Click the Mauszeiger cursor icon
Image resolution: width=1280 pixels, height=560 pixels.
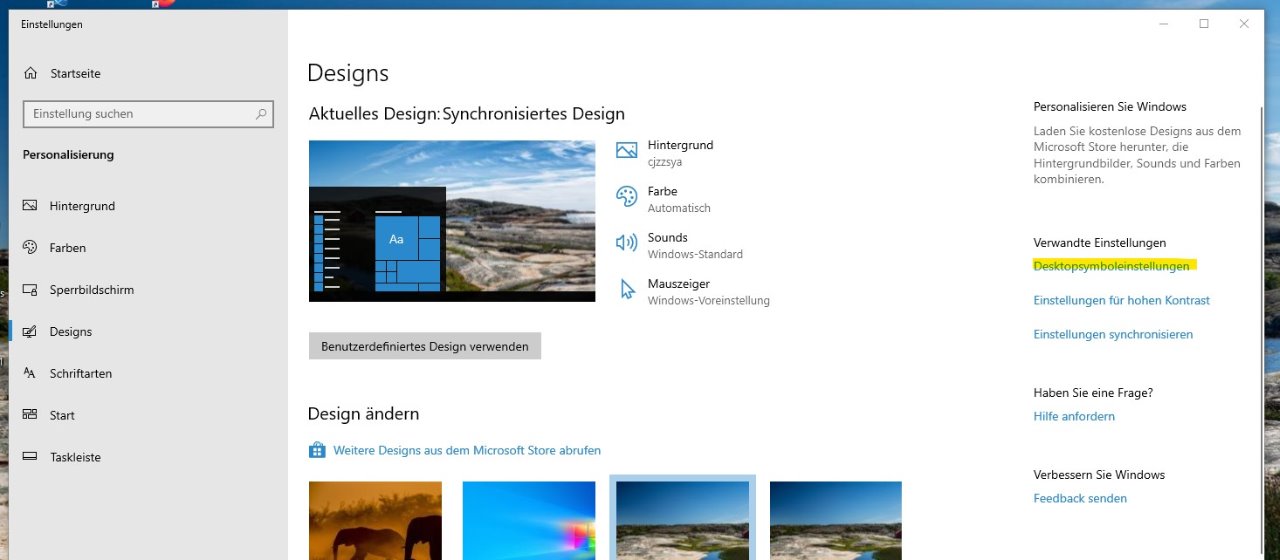pyautogui.click(x=627, y=290)
